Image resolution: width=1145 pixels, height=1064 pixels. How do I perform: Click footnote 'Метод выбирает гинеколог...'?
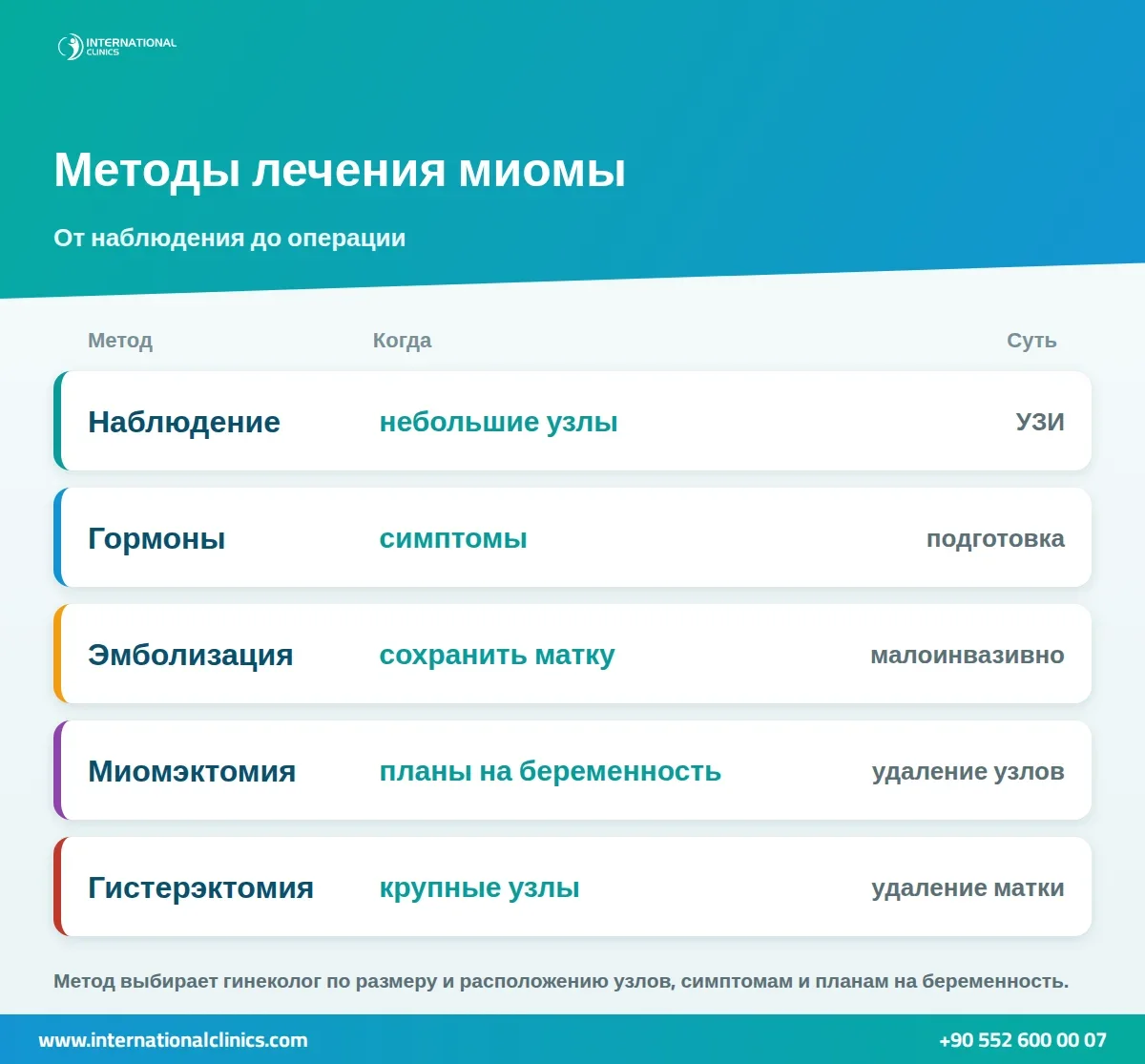pyautogui.click(x=561, y=981)
